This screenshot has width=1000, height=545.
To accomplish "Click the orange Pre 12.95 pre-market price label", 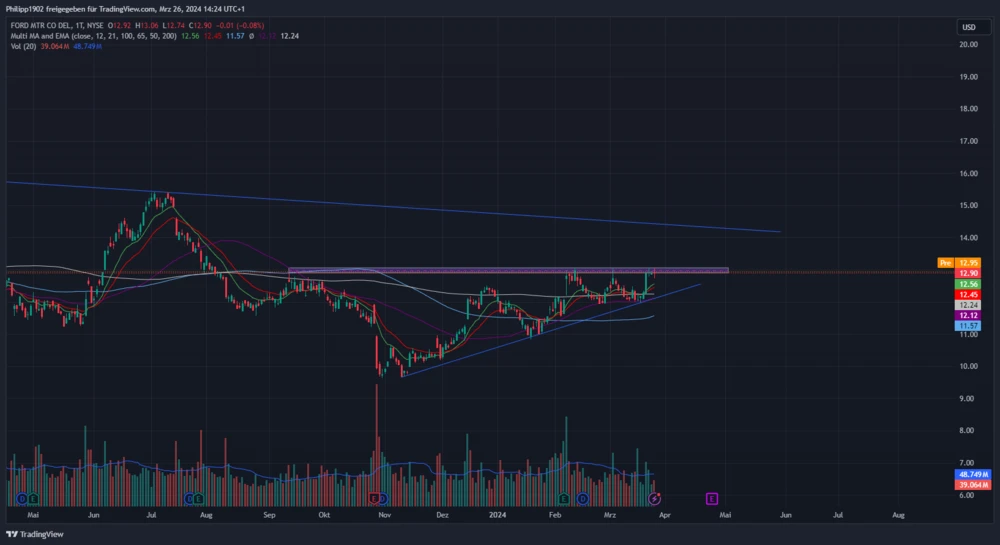I will [957, 262].
